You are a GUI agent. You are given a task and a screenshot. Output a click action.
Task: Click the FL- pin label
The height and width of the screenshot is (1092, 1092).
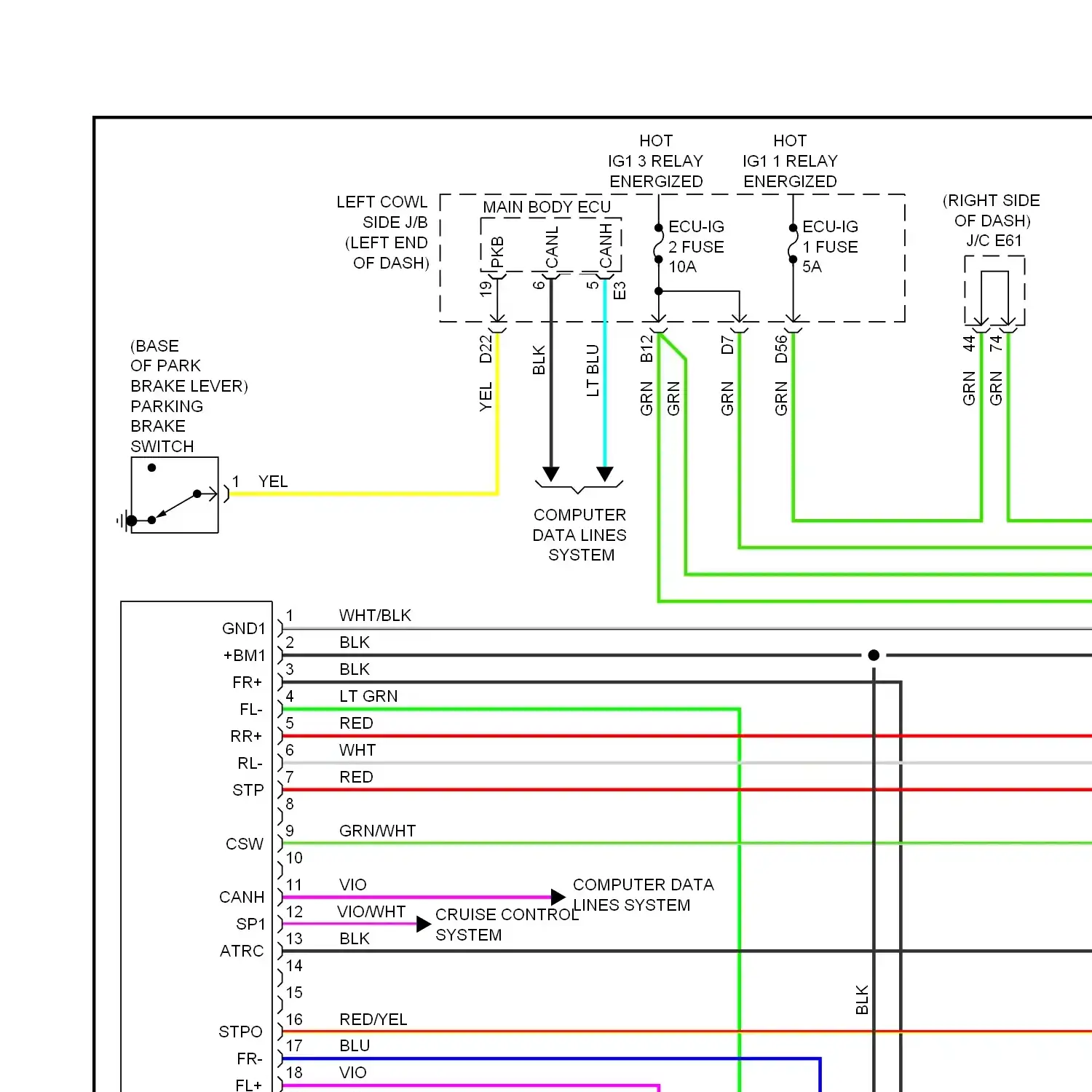(250, 709)
